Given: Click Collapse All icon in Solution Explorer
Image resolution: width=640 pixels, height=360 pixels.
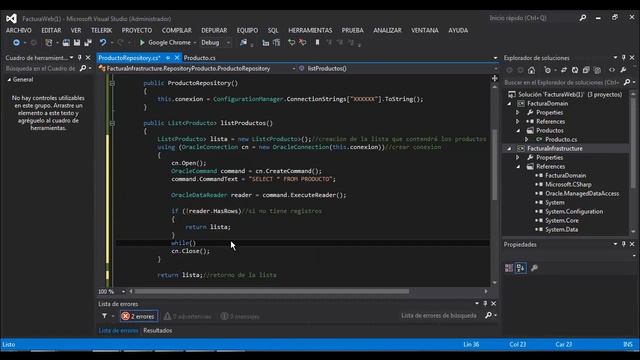Looking at the screenshot, I should (x=586, y=70).
